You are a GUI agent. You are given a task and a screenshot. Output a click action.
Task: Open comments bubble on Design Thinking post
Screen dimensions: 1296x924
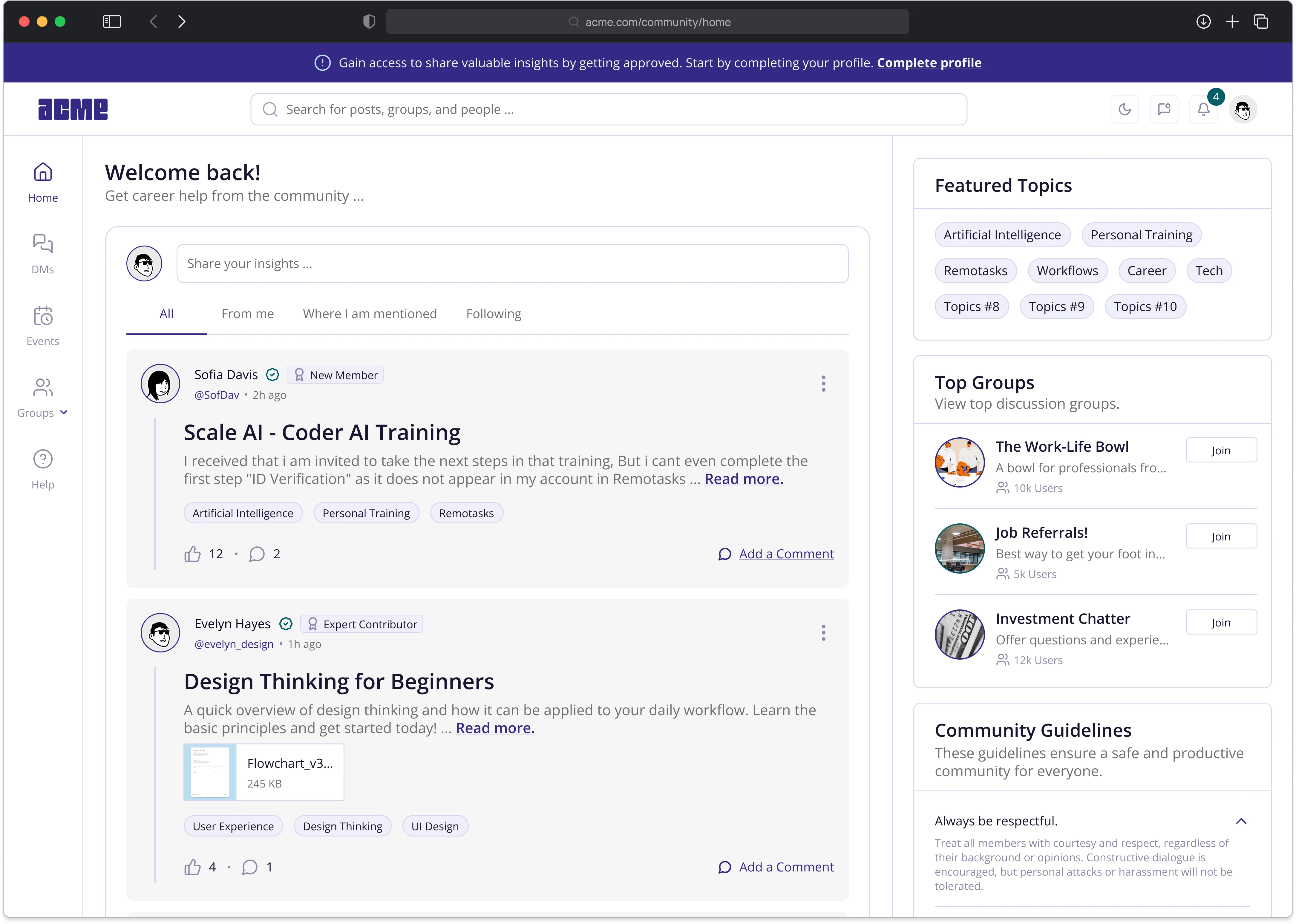pyautogui.click(x=250, y=867)
